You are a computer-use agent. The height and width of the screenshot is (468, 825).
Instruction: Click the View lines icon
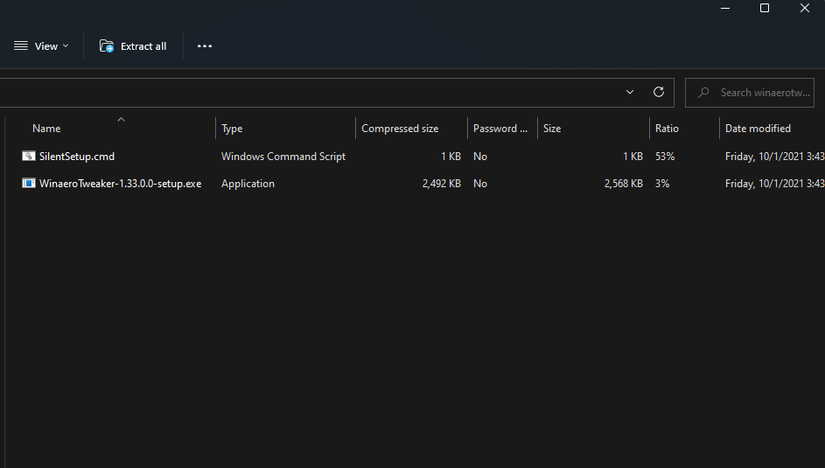(x=21, y=46)
